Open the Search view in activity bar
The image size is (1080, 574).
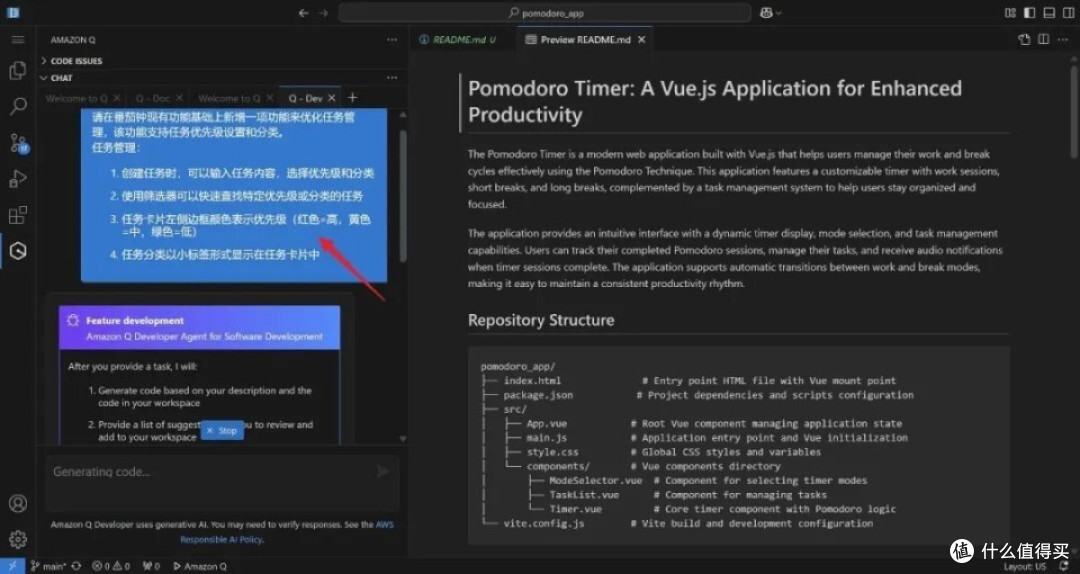[x=18, y=106]
